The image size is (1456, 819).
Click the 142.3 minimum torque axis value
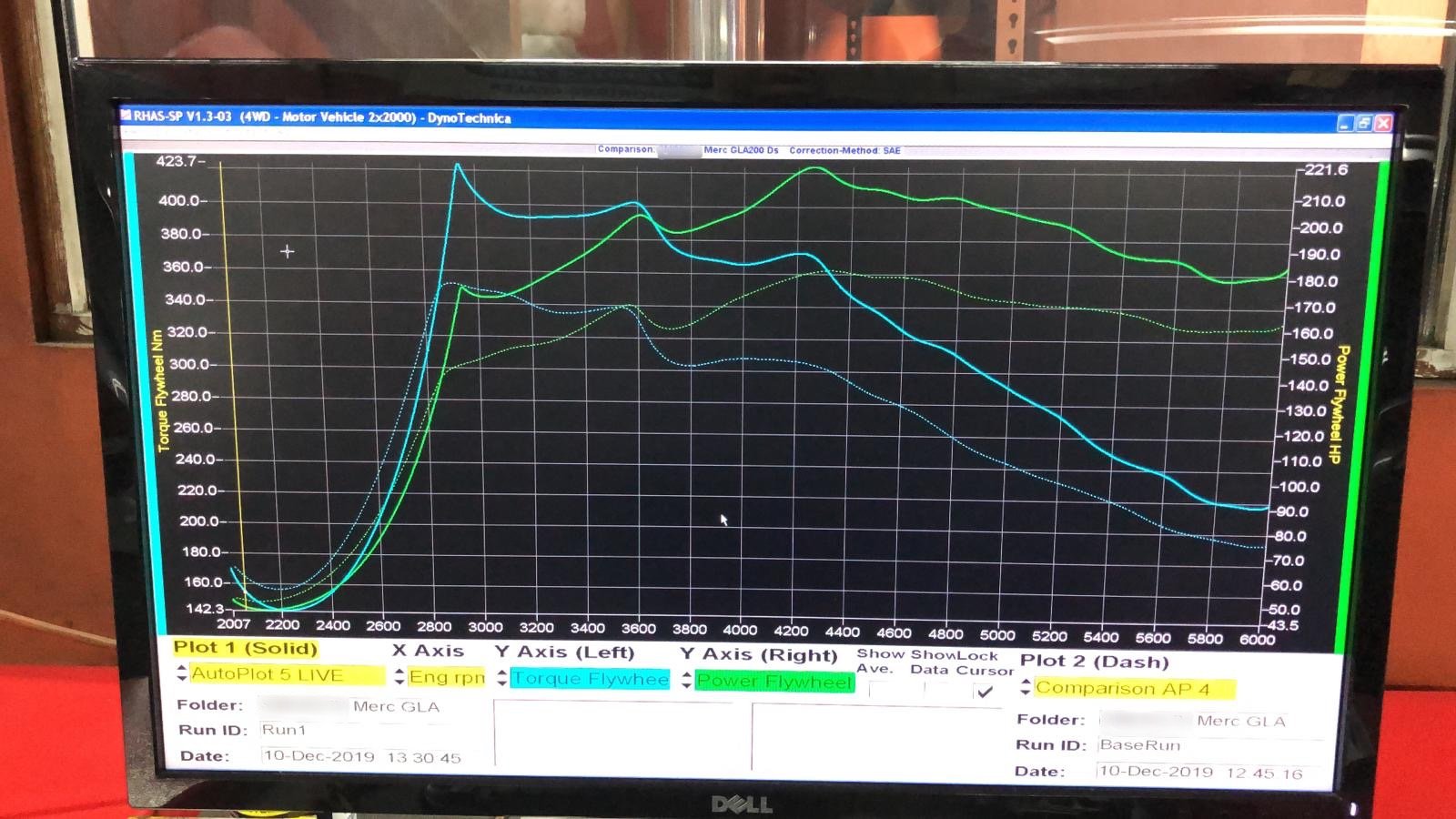(205, 608)
